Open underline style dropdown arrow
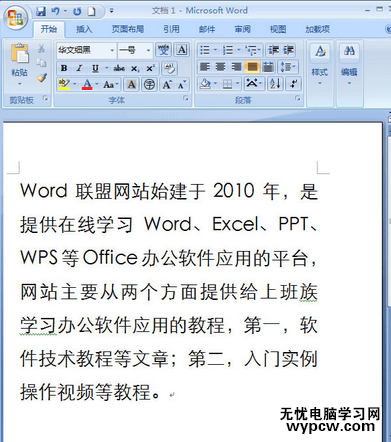Screen dimensions: 391x442 point(107,68)
